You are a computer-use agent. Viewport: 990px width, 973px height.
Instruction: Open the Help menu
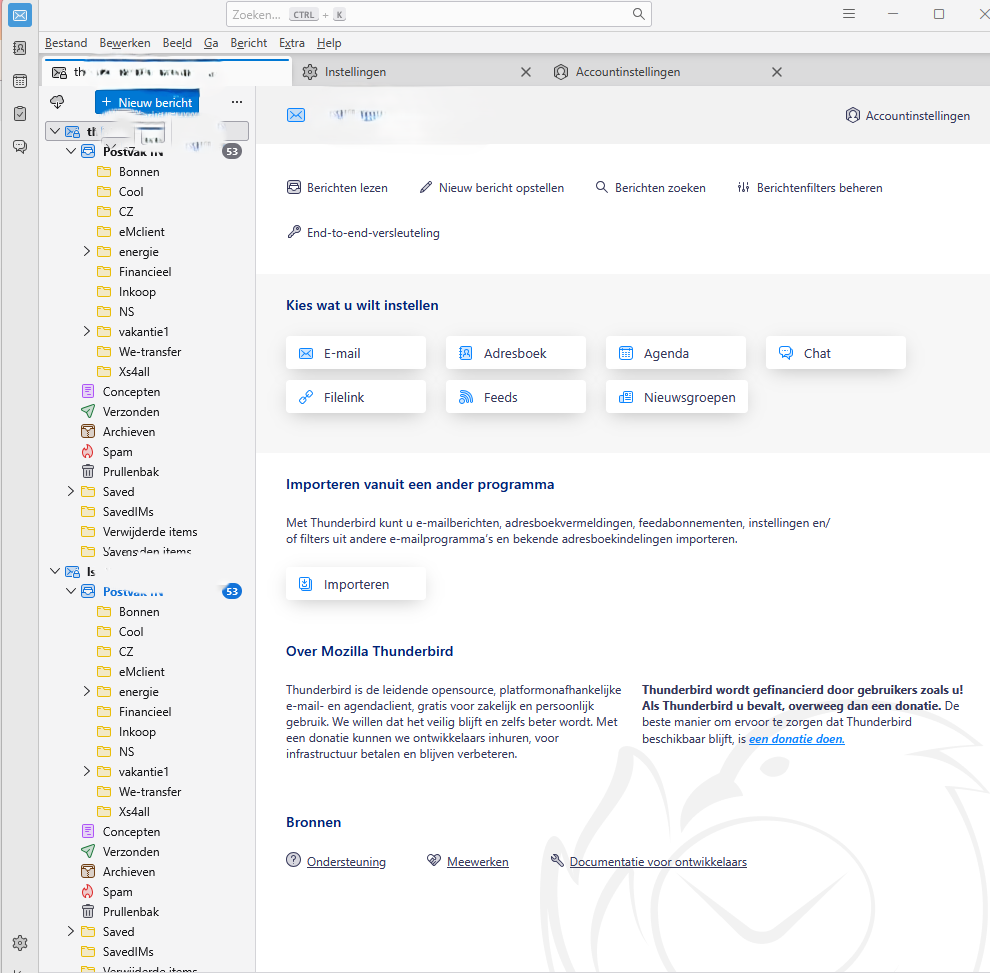point(329,43)
